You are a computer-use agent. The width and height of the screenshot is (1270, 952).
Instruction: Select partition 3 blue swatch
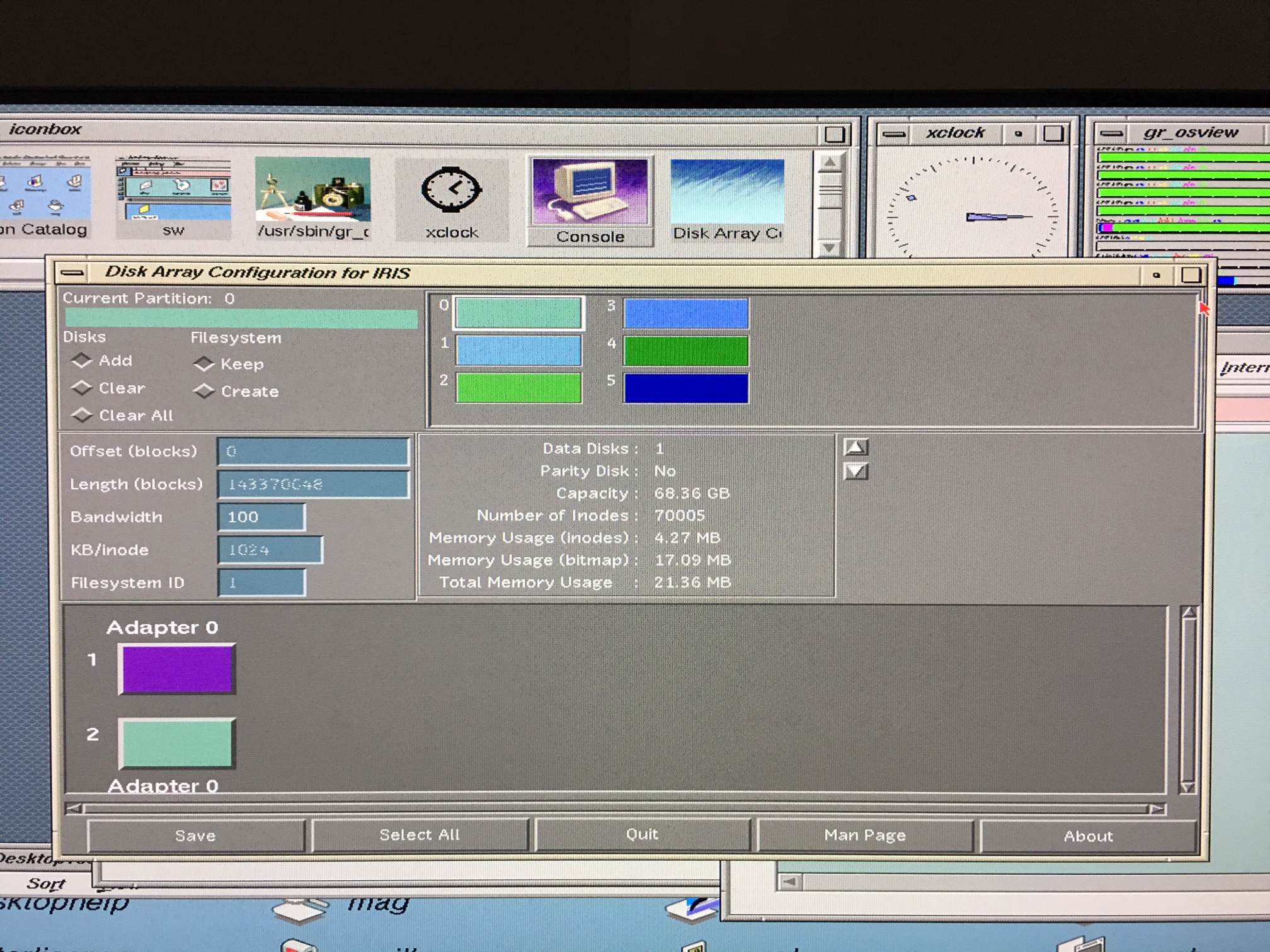pos(686,313)
